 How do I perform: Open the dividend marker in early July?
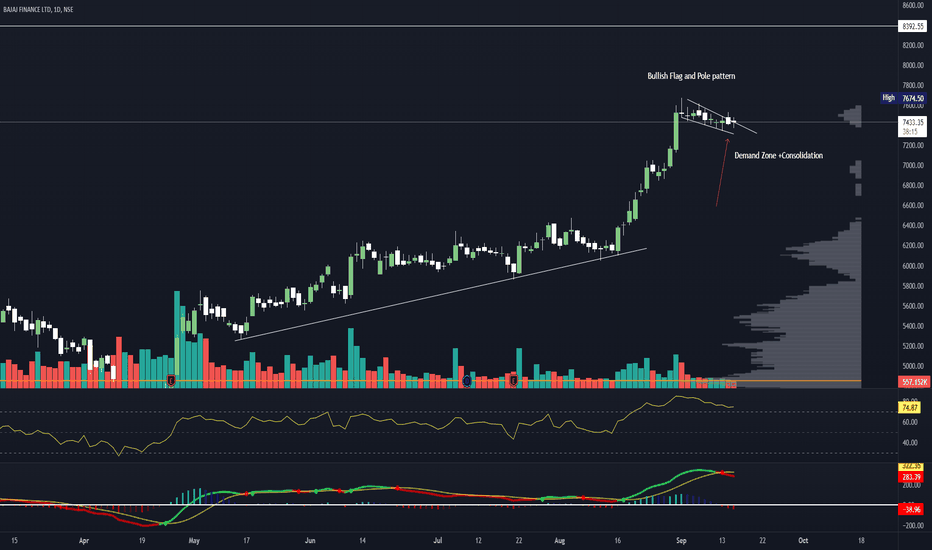click(x=467, y=381)
